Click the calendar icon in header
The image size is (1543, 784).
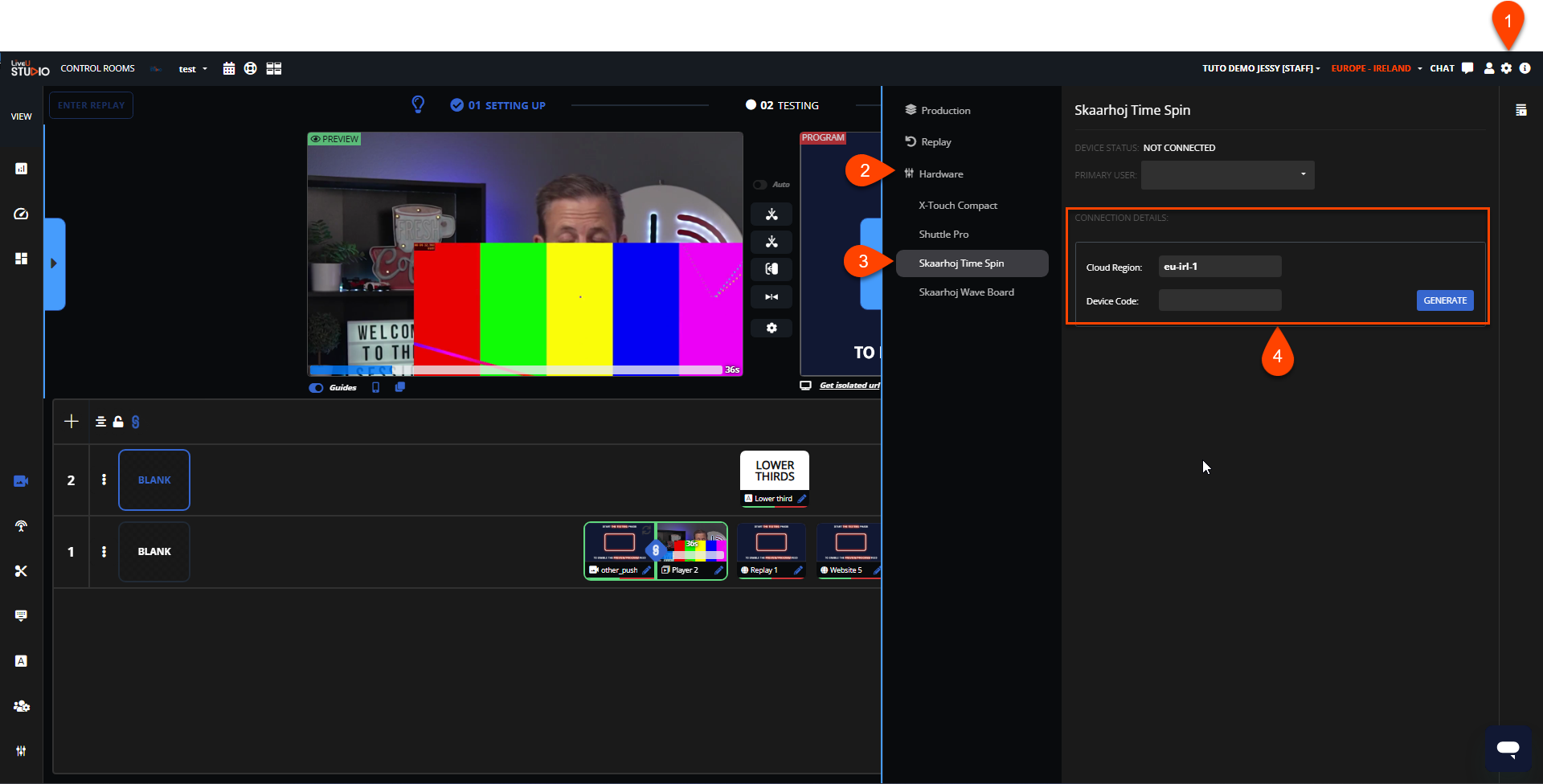[x=229, y=68]
